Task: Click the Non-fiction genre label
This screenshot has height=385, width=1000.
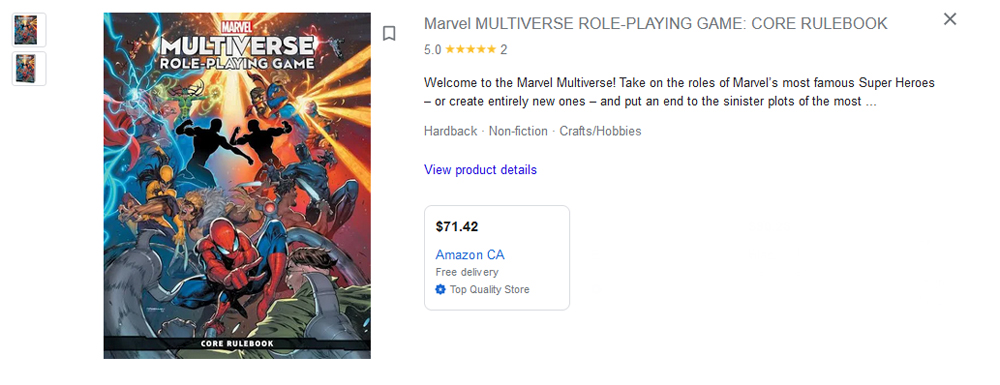Action: 518,131
